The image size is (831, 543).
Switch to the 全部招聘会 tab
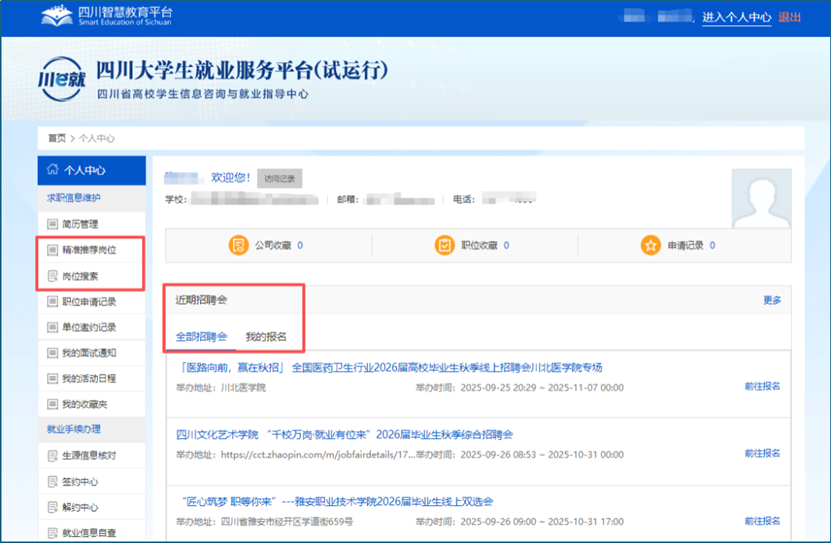(x=201, y=337)
